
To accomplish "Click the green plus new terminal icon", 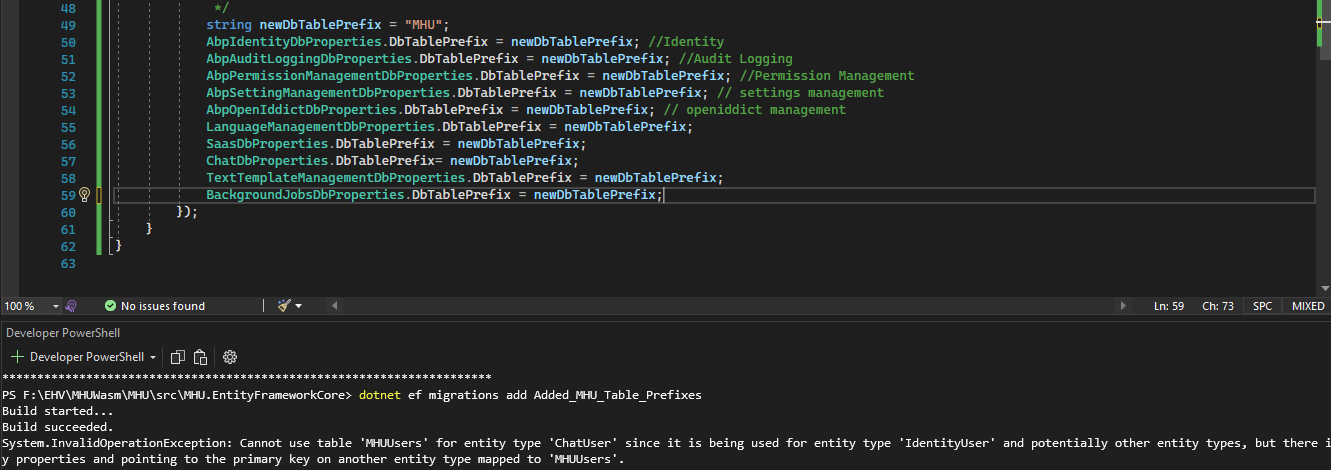I will (x=17, y=357).
